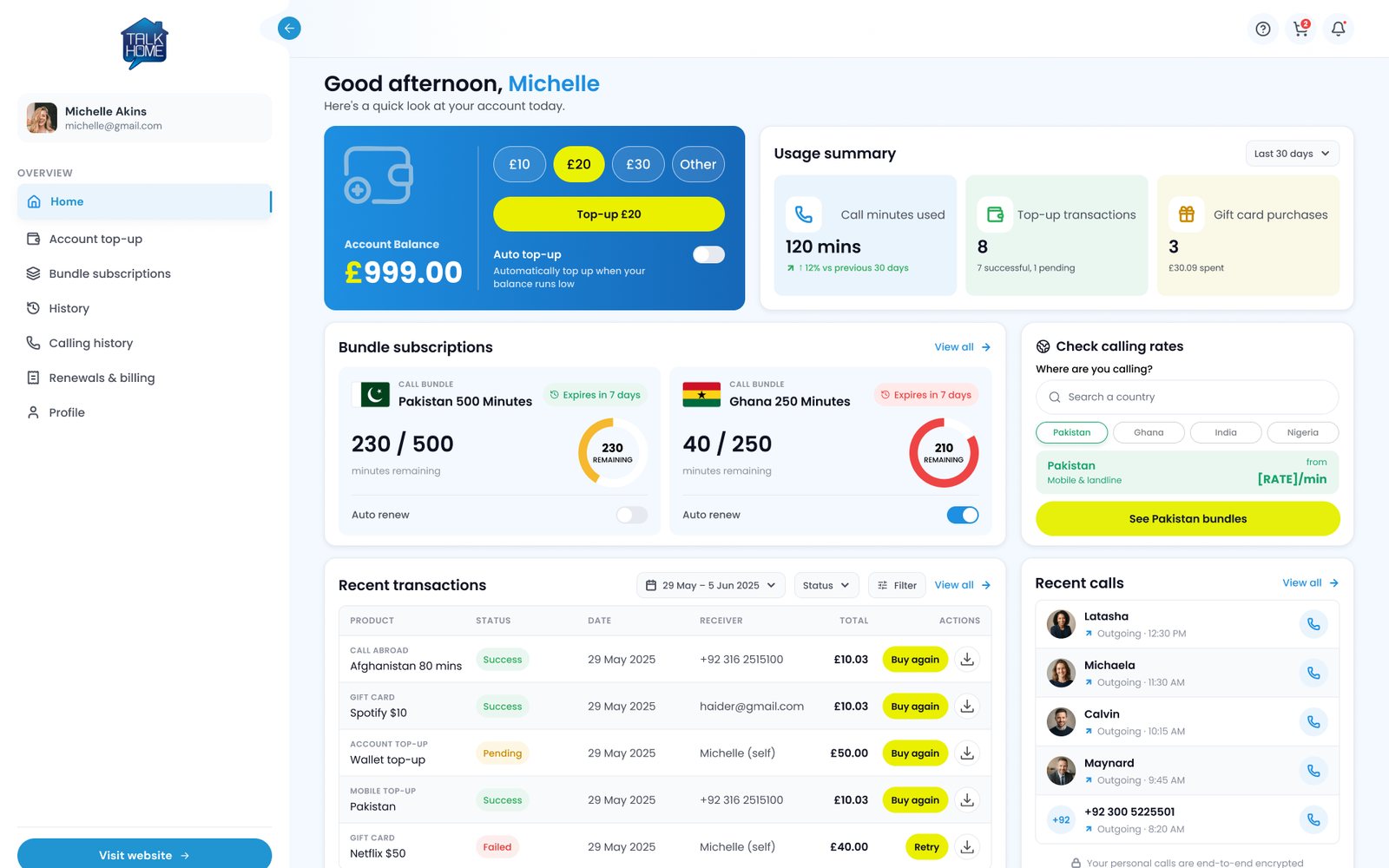Retry the failed Netflix $50 transaction

click(926, 847)
